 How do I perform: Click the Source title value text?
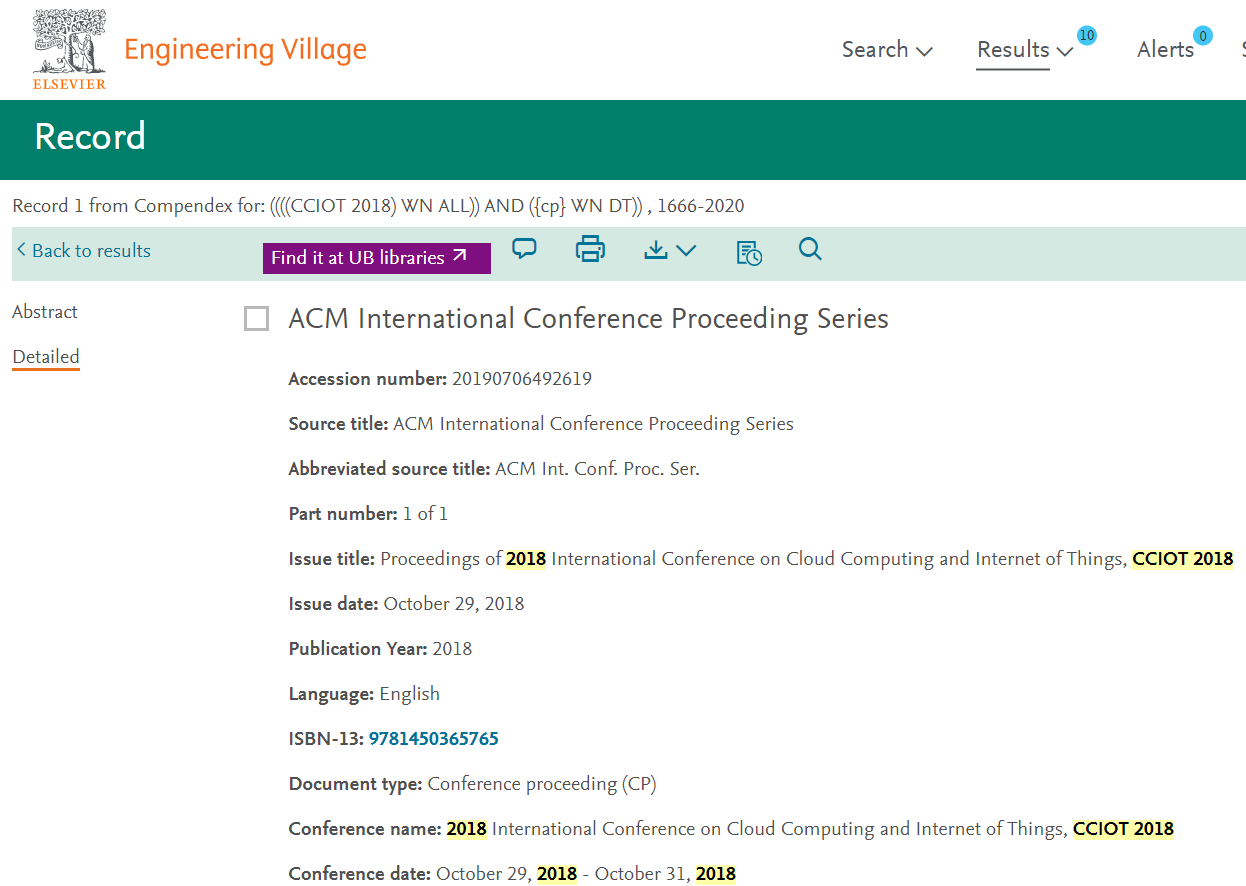593,424
